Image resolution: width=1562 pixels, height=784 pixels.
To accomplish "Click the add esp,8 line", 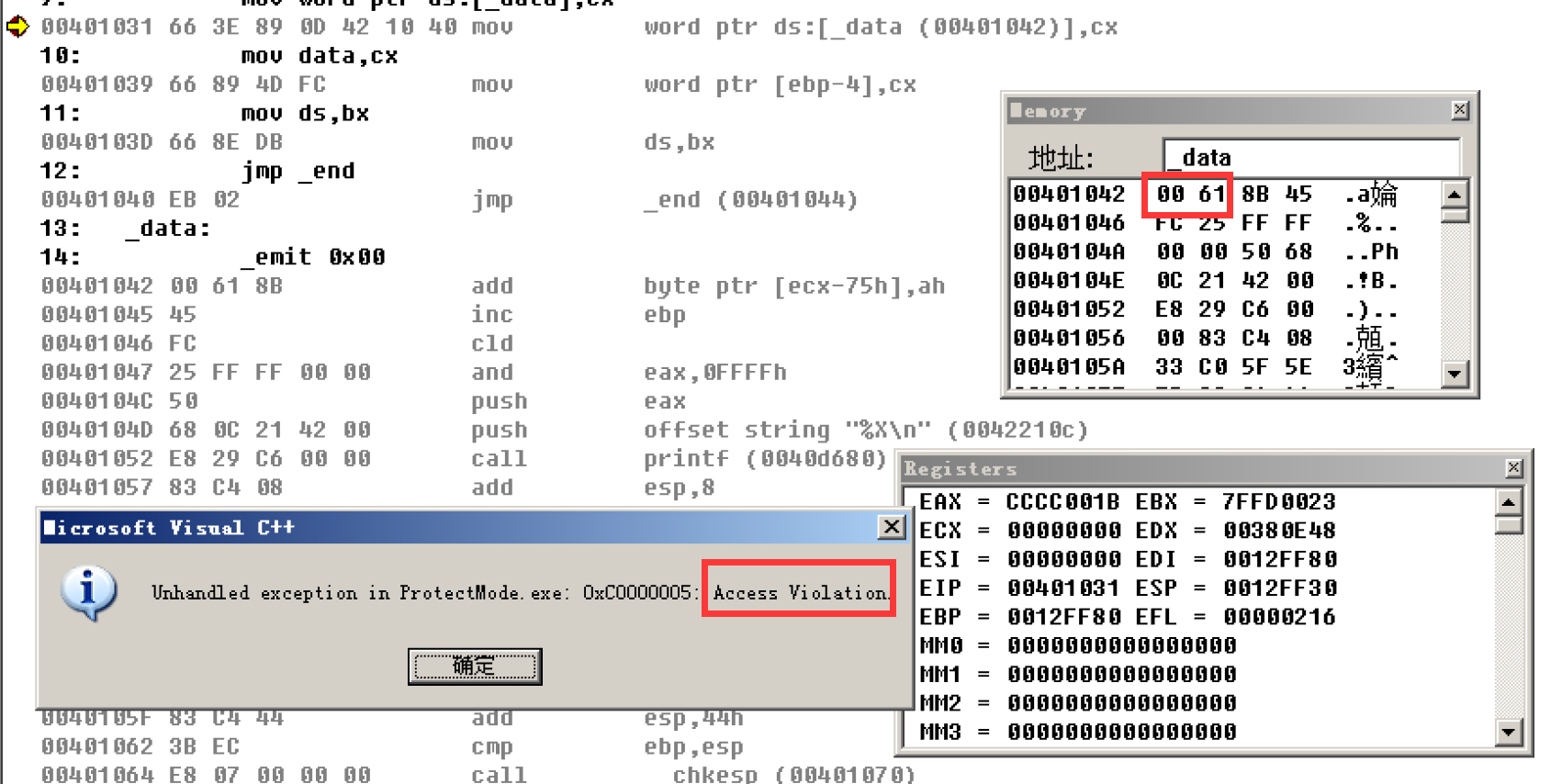I will pyautogui.click(x=376, y=487).
